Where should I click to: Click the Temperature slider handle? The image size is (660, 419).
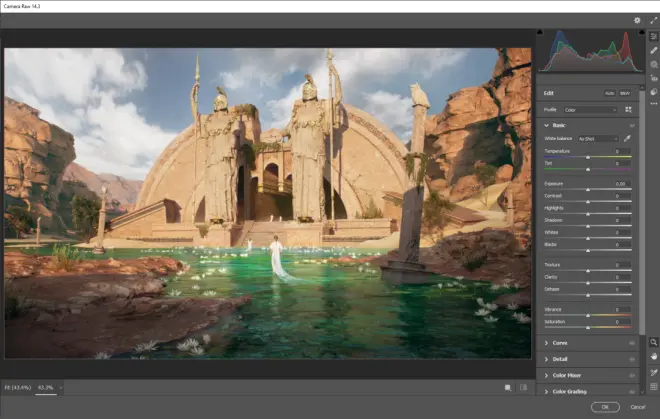click(x=588, y=157)
